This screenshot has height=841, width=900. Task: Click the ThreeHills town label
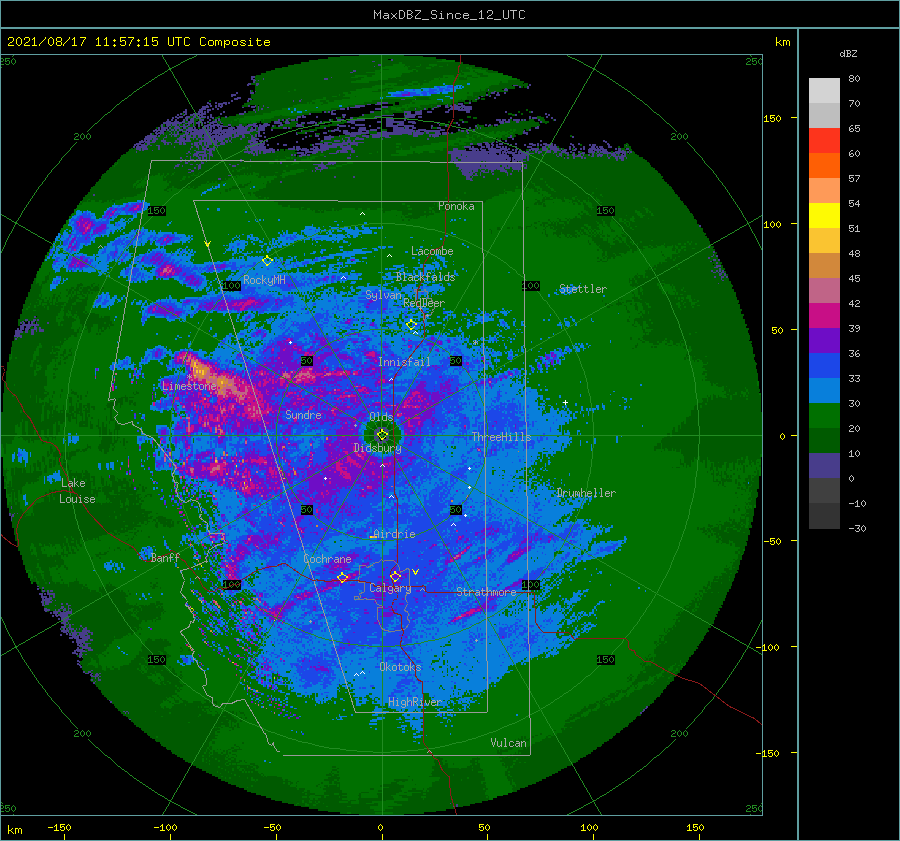coord(501,437)
